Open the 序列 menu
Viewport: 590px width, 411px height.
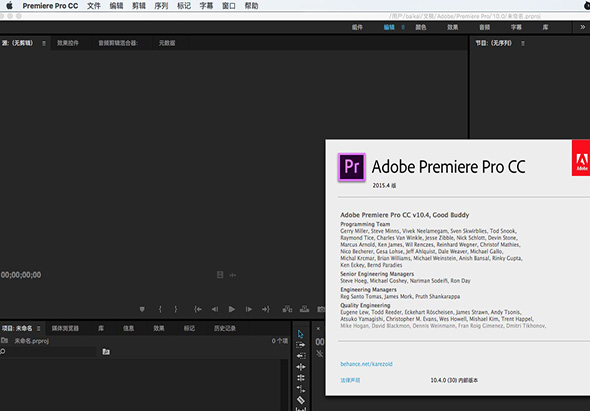pyautogui.click(x=161, y=6)
